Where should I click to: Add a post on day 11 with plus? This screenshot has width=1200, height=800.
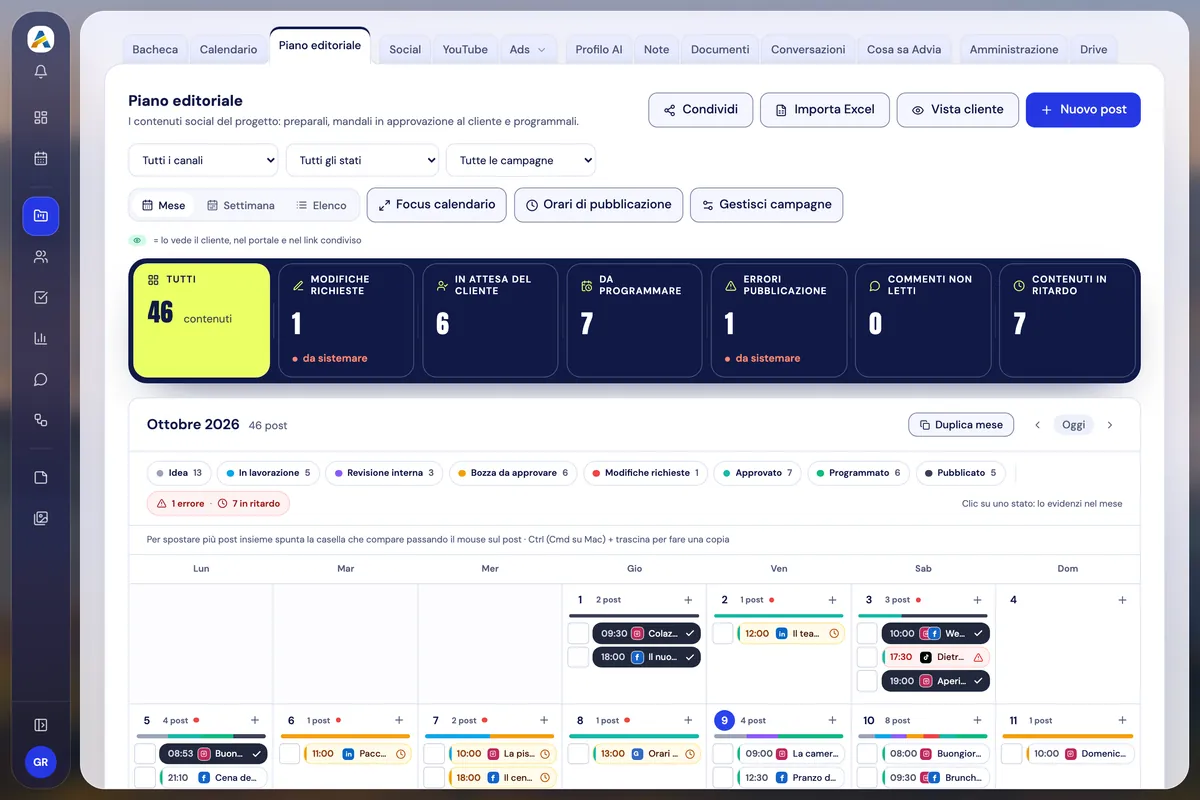click(x=1122, y=720)
